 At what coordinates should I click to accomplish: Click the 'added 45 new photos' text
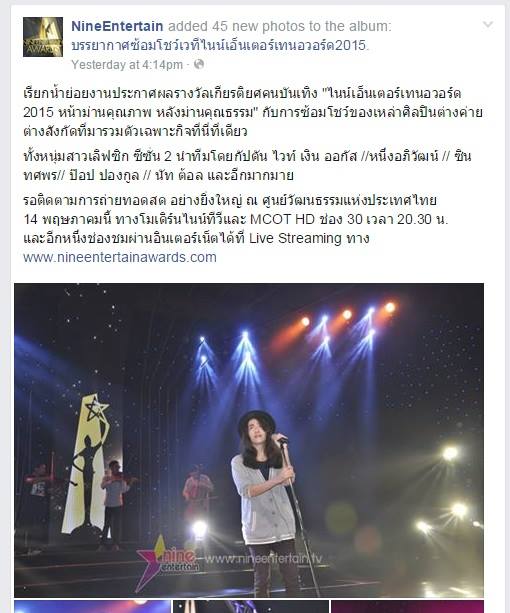279,26
